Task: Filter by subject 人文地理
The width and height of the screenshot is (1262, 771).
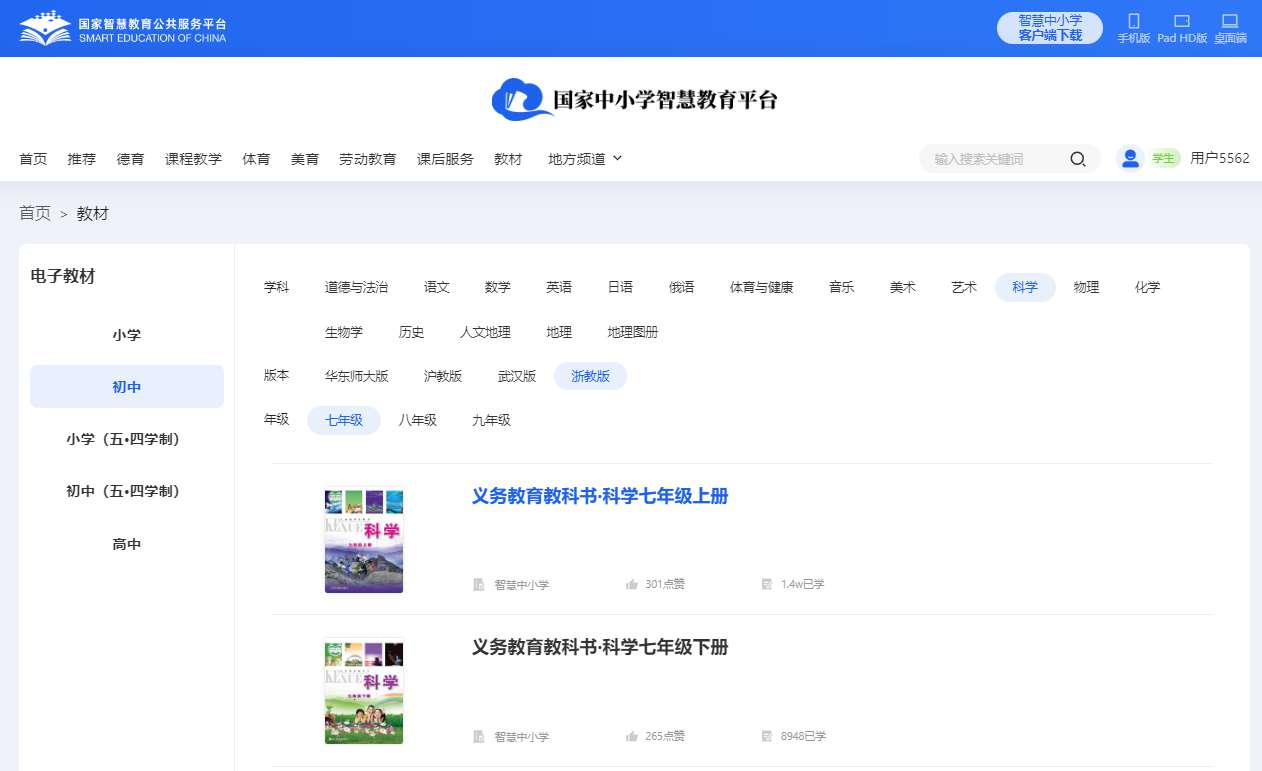Action: pos(486,332)
